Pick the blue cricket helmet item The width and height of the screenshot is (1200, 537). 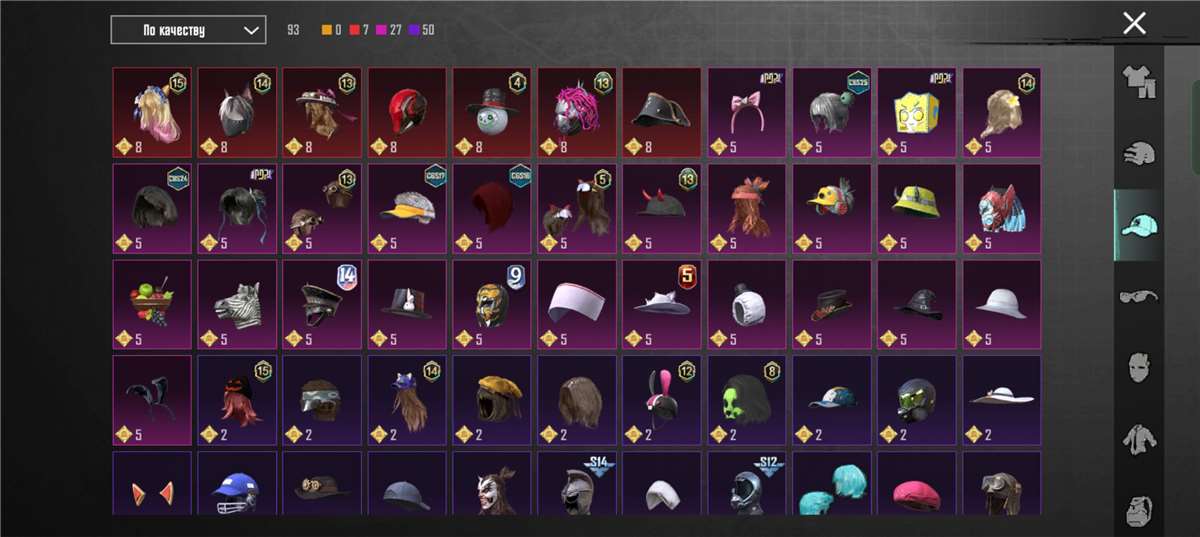(237, 483)
